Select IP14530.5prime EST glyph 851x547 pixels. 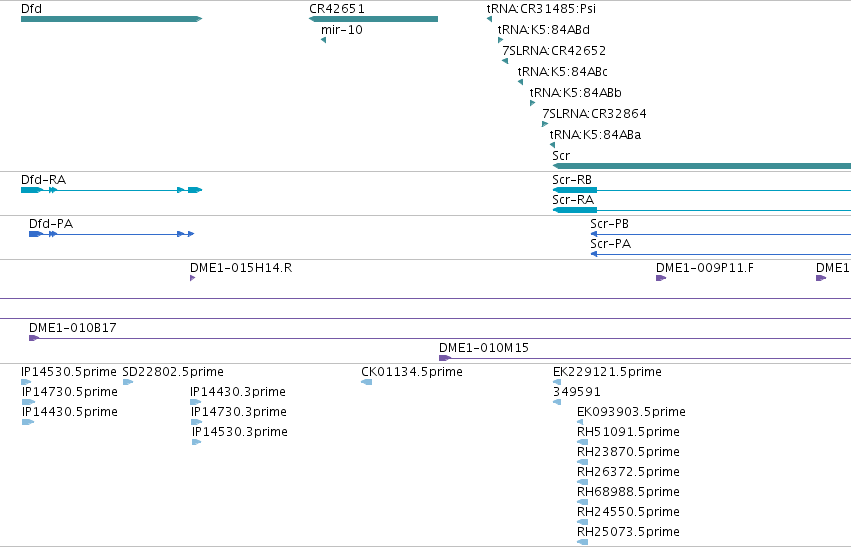point(26,382)
